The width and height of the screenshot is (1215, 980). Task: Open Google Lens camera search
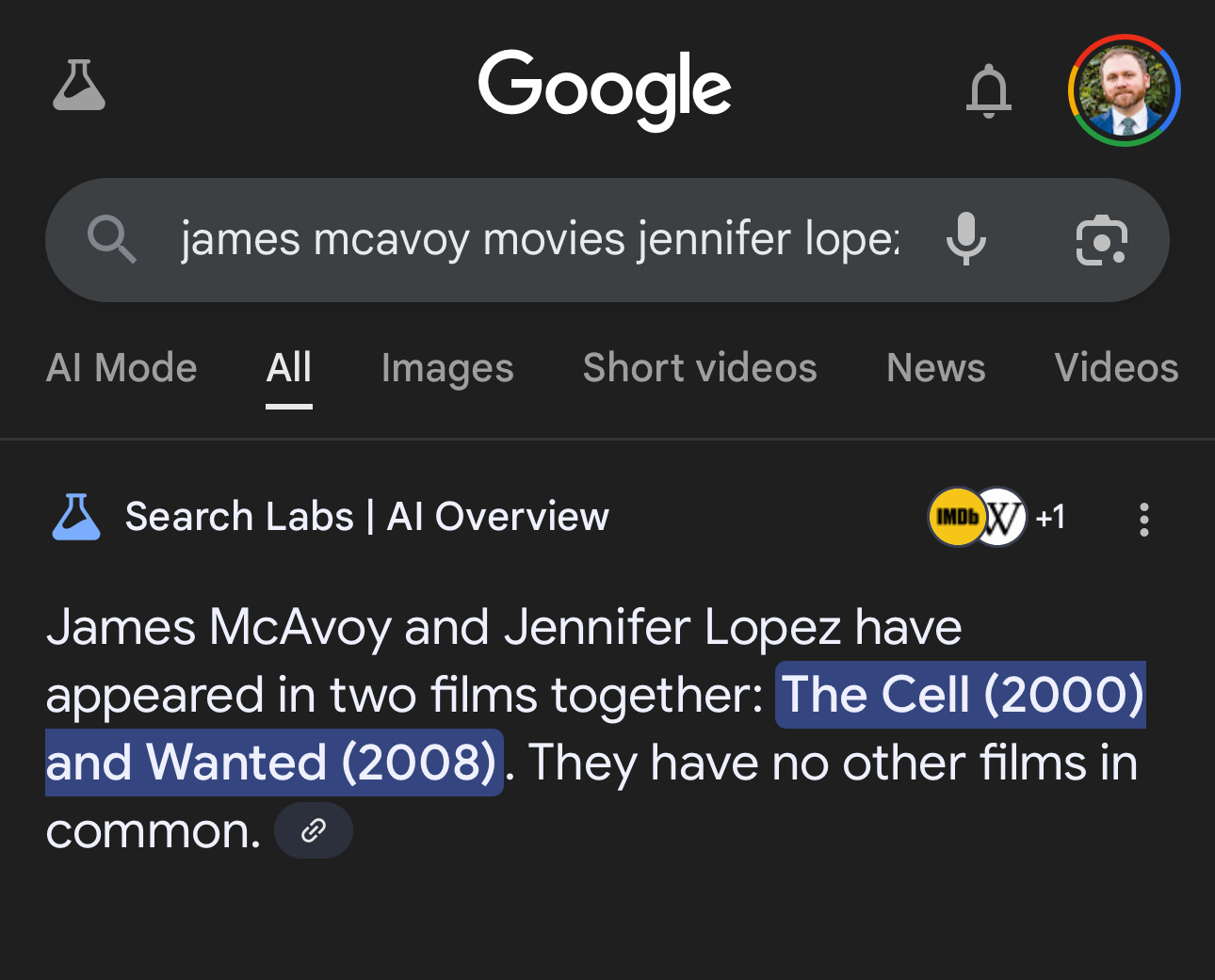point(1101,240)
